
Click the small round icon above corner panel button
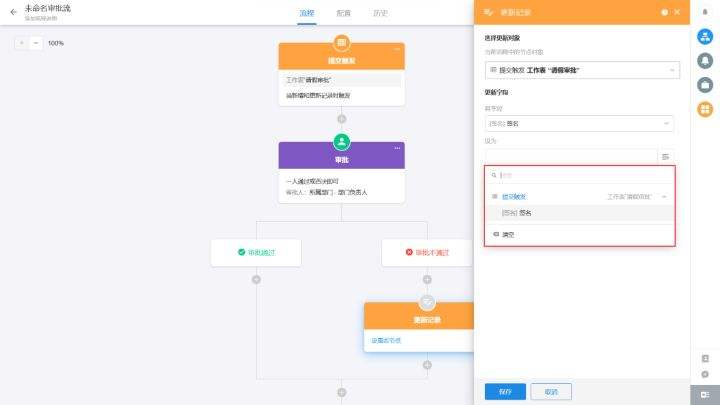(x=705, y=375)
